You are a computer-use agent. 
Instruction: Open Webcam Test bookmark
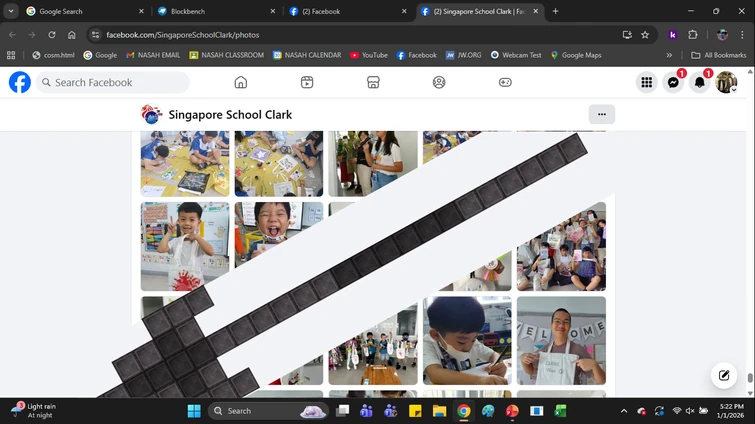516,55
